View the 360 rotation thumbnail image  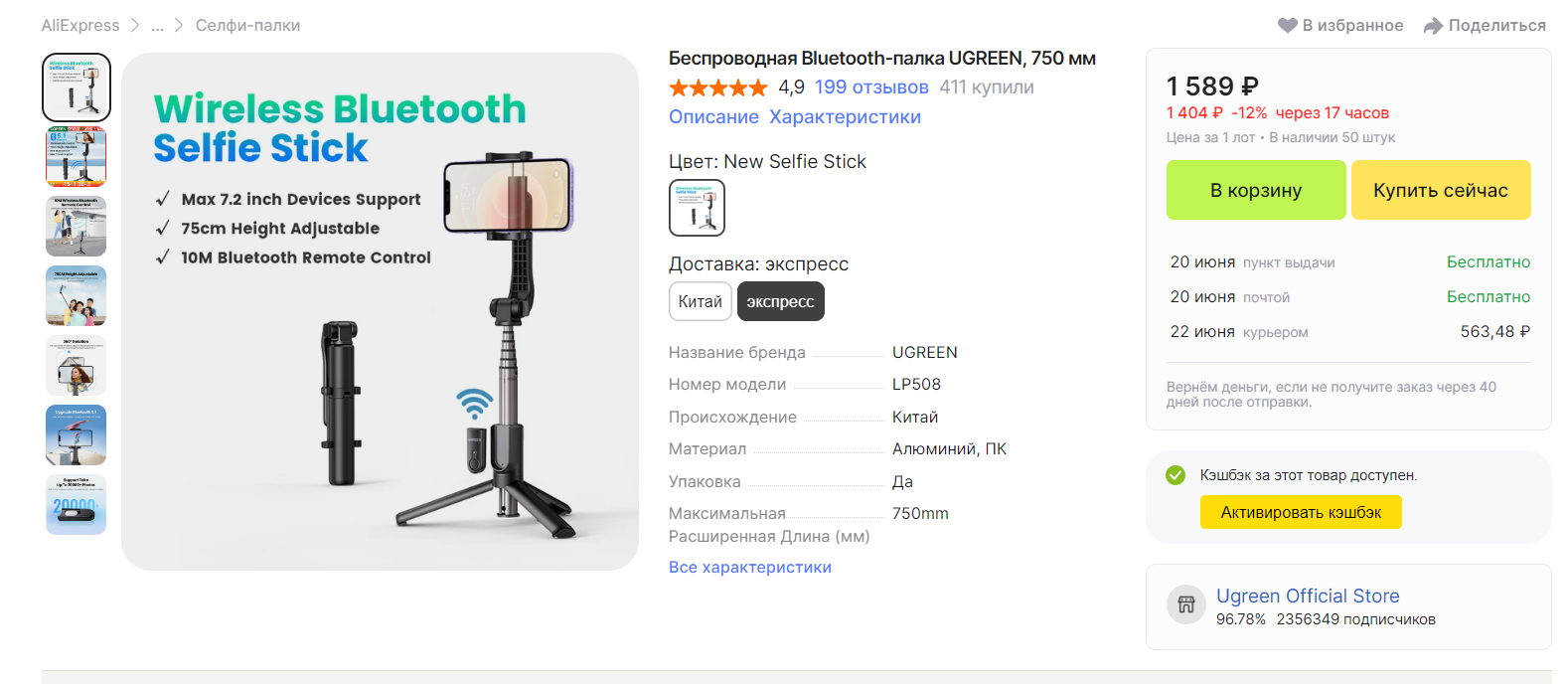tap(77, 365)
